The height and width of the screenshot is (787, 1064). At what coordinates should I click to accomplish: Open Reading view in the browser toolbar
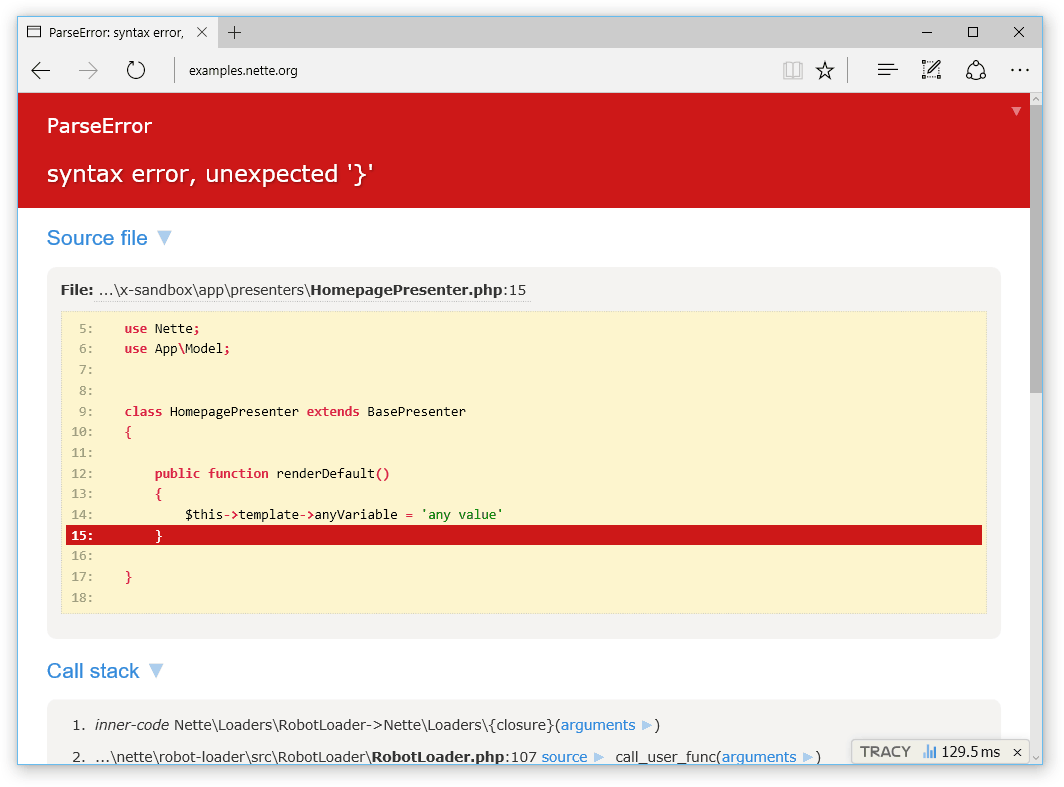click(792, 70)
